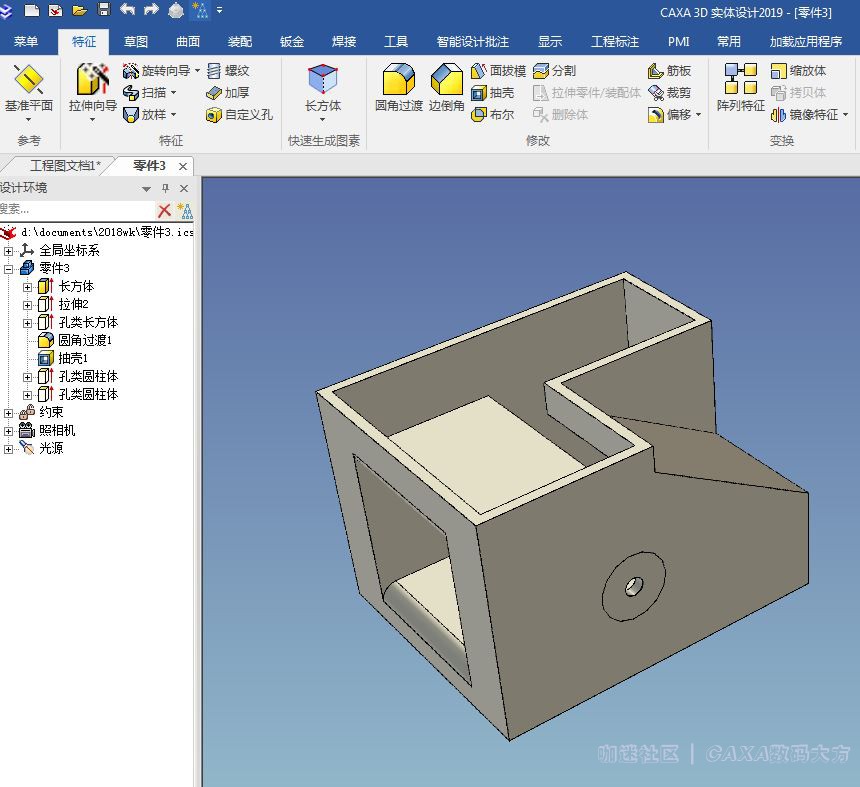The image size is (860, 787).
Task: Click the 拉伸向导 extrude wizard icon
Action: point(92,82)
